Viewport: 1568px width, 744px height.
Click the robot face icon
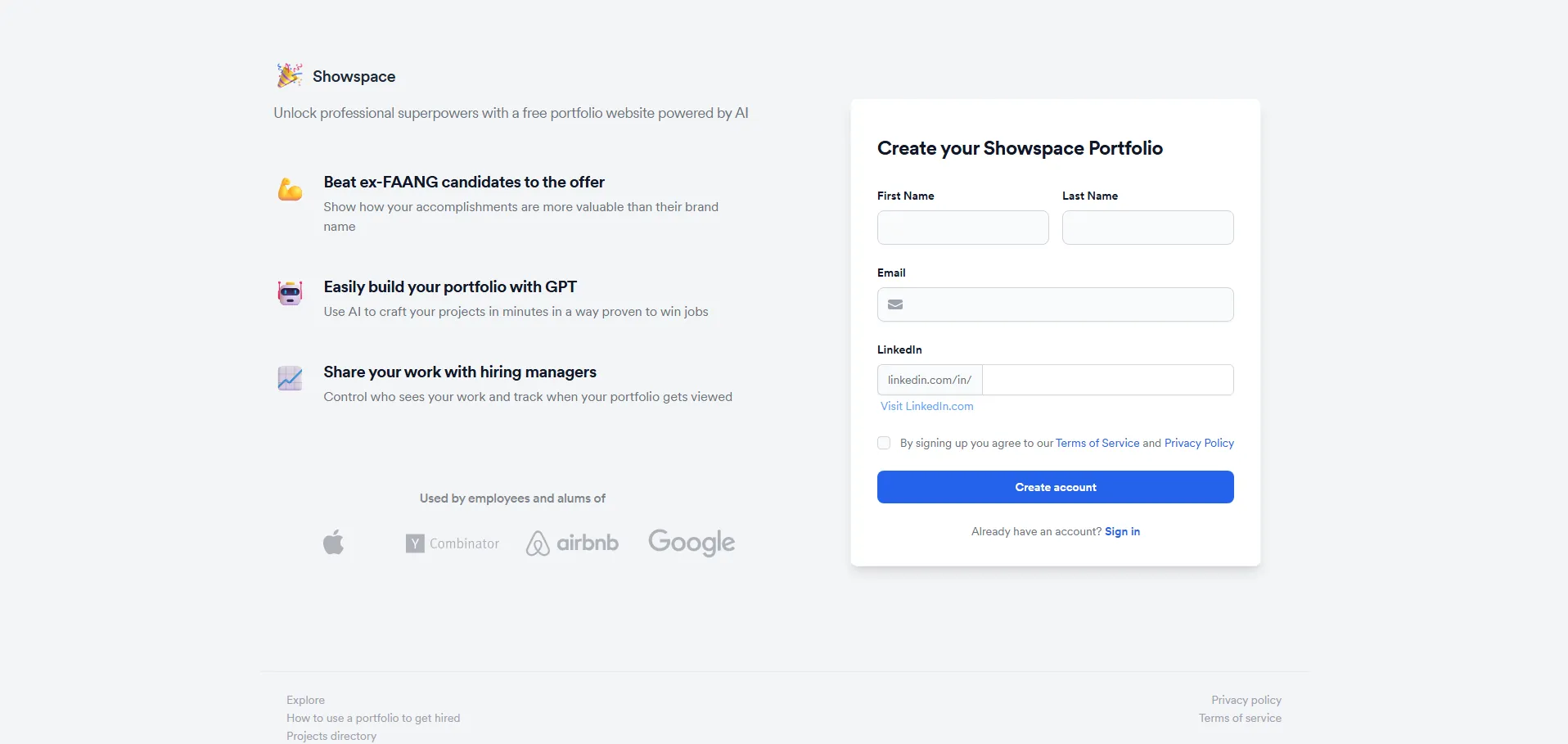point(291,292)
